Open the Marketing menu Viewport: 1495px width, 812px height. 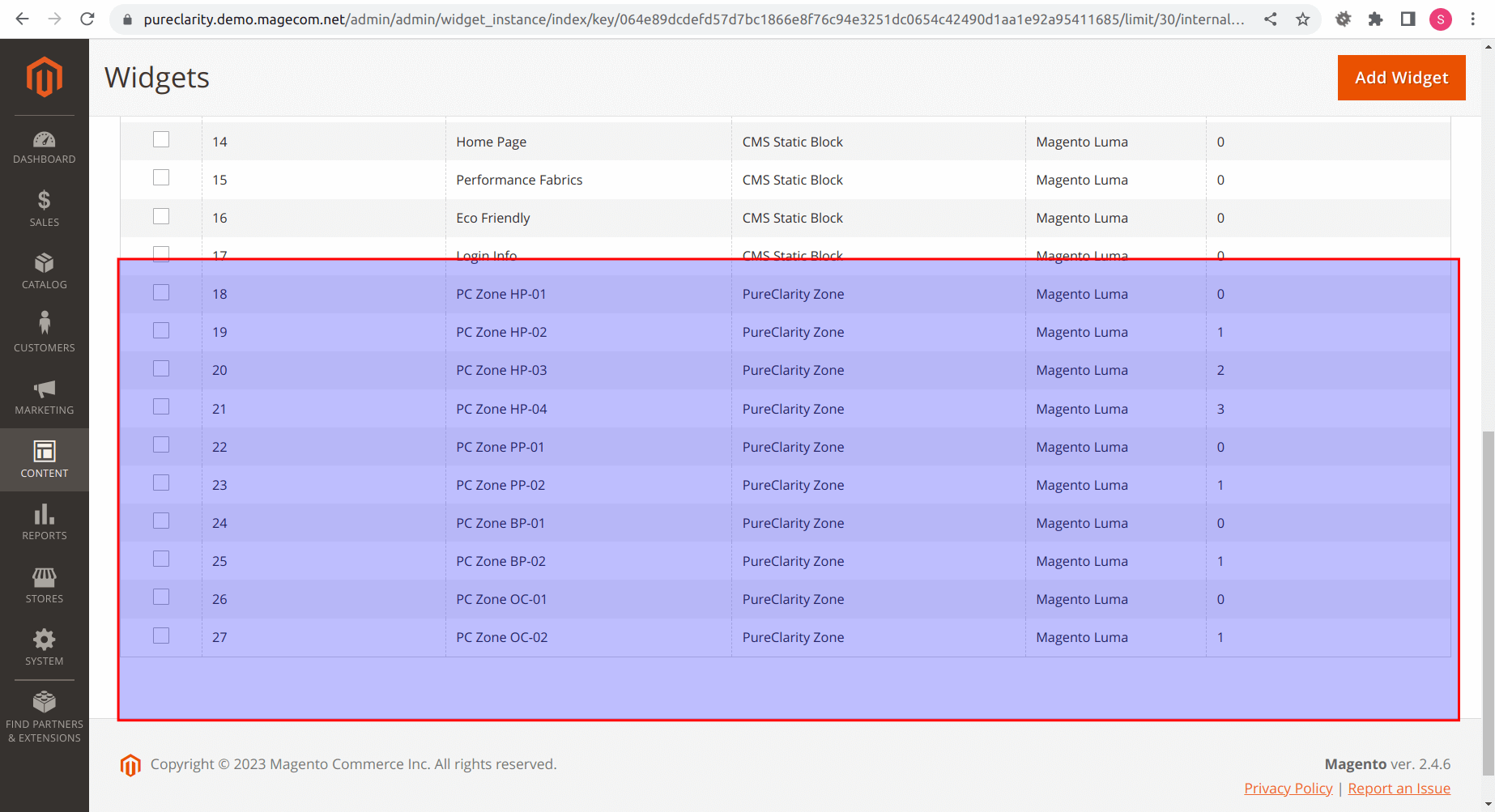(x=45, y=397)
